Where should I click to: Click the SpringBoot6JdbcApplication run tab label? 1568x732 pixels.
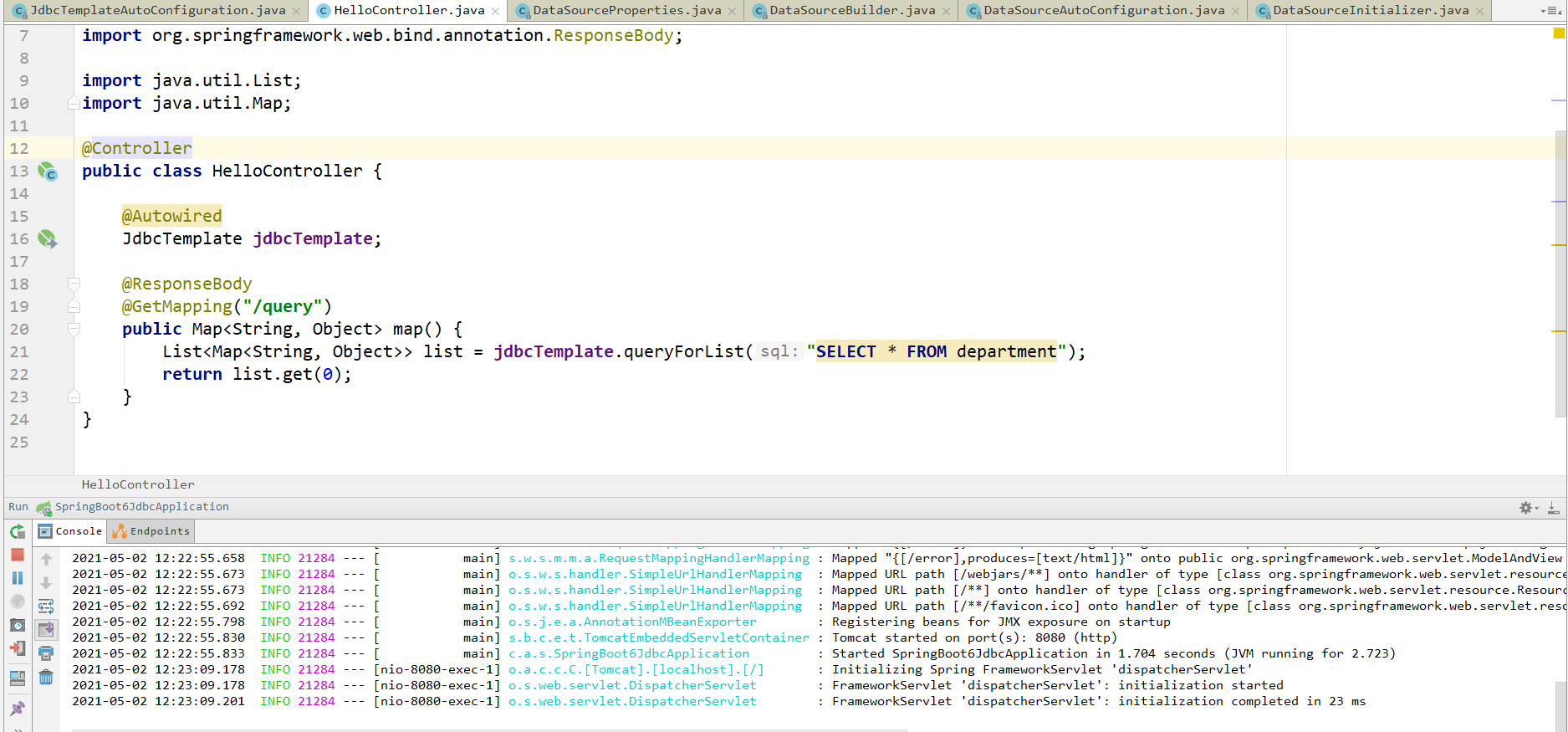(x=142, y=507)
